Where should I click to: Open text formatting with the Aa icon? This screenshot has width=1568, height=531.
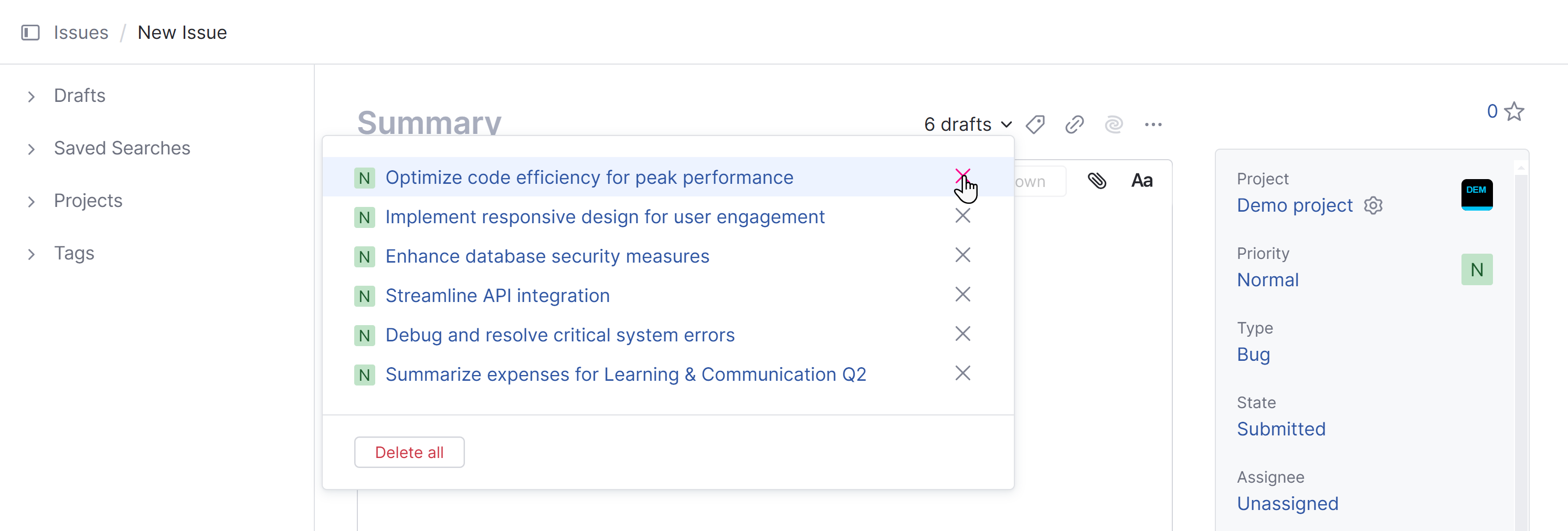click(x=1142, y=180)
